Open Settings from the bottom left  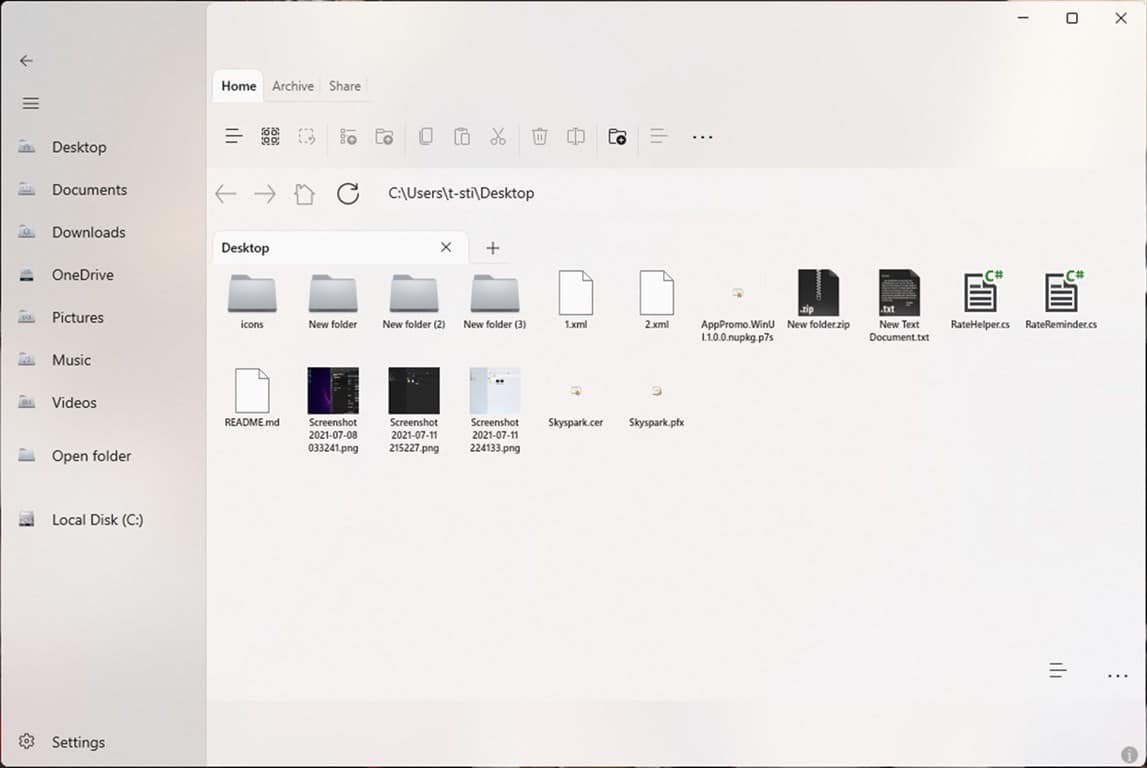77,742
